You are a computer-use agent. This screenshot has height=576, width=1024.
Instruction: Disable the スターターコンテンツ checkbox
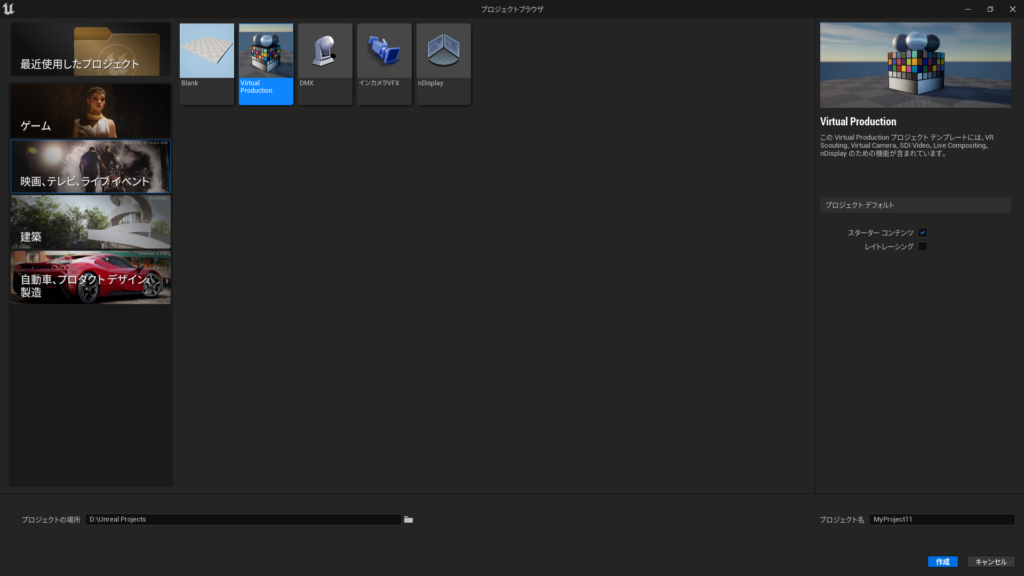coord(922,232)
